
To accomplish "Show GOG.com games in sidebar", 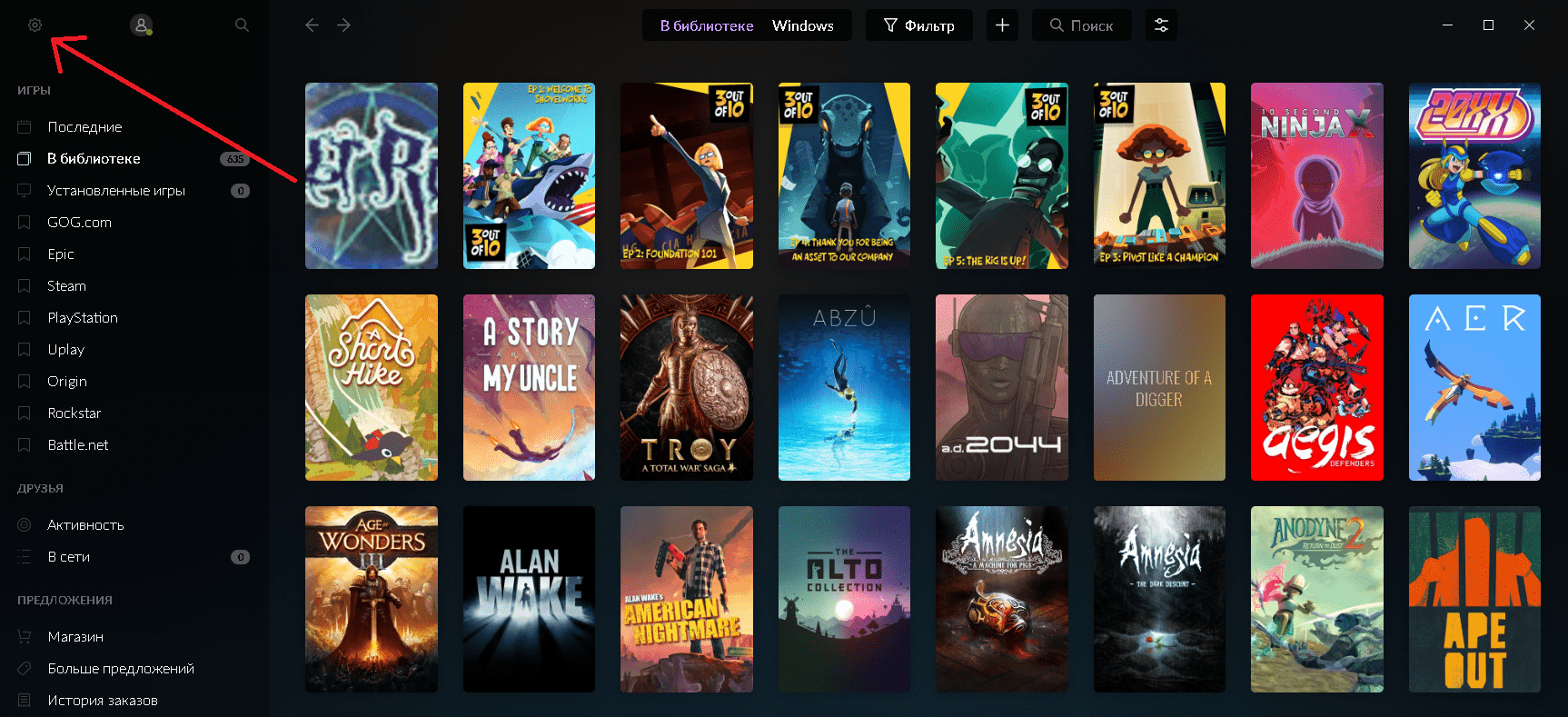I will point(79,223).
